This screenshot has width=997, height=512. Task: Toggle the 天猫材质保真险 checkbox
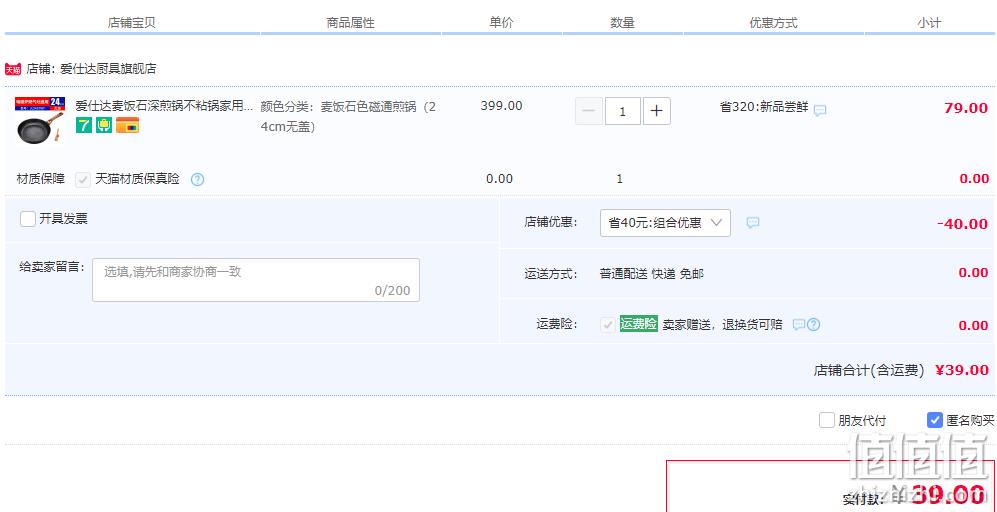(x=83, y=179)
